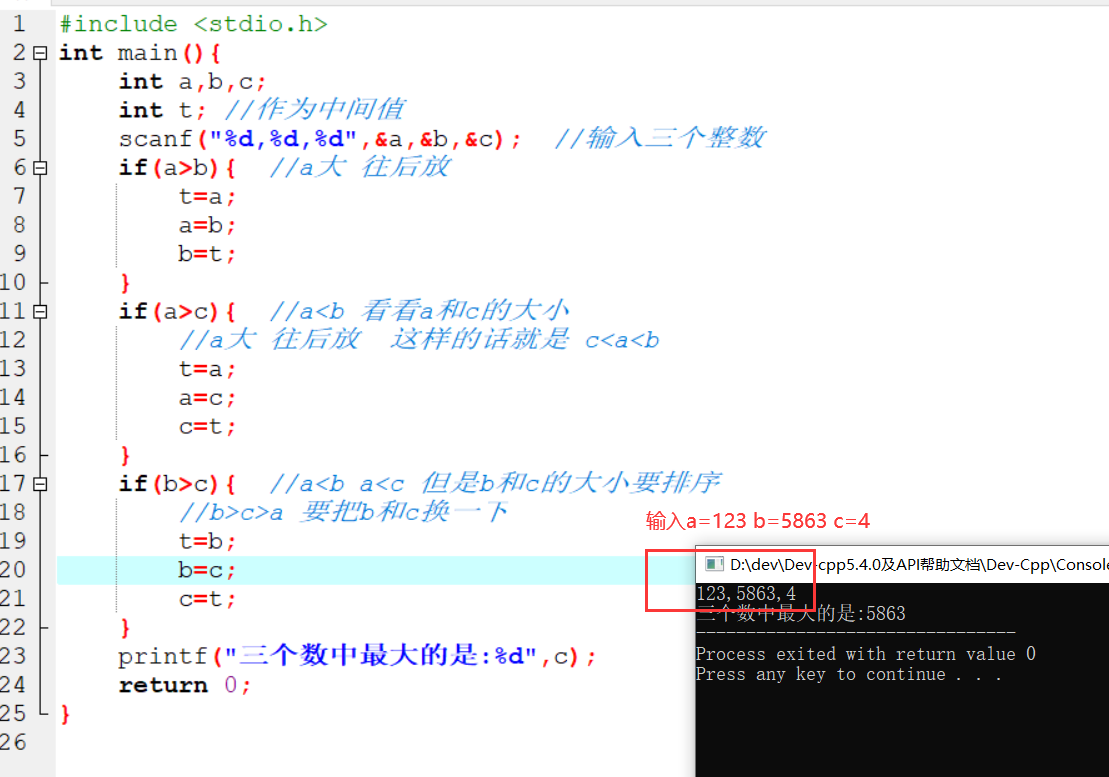The width and height of the screenshot is (1109, 777).
Task: Click console input line '123,5863,4'
Action: 746,594
